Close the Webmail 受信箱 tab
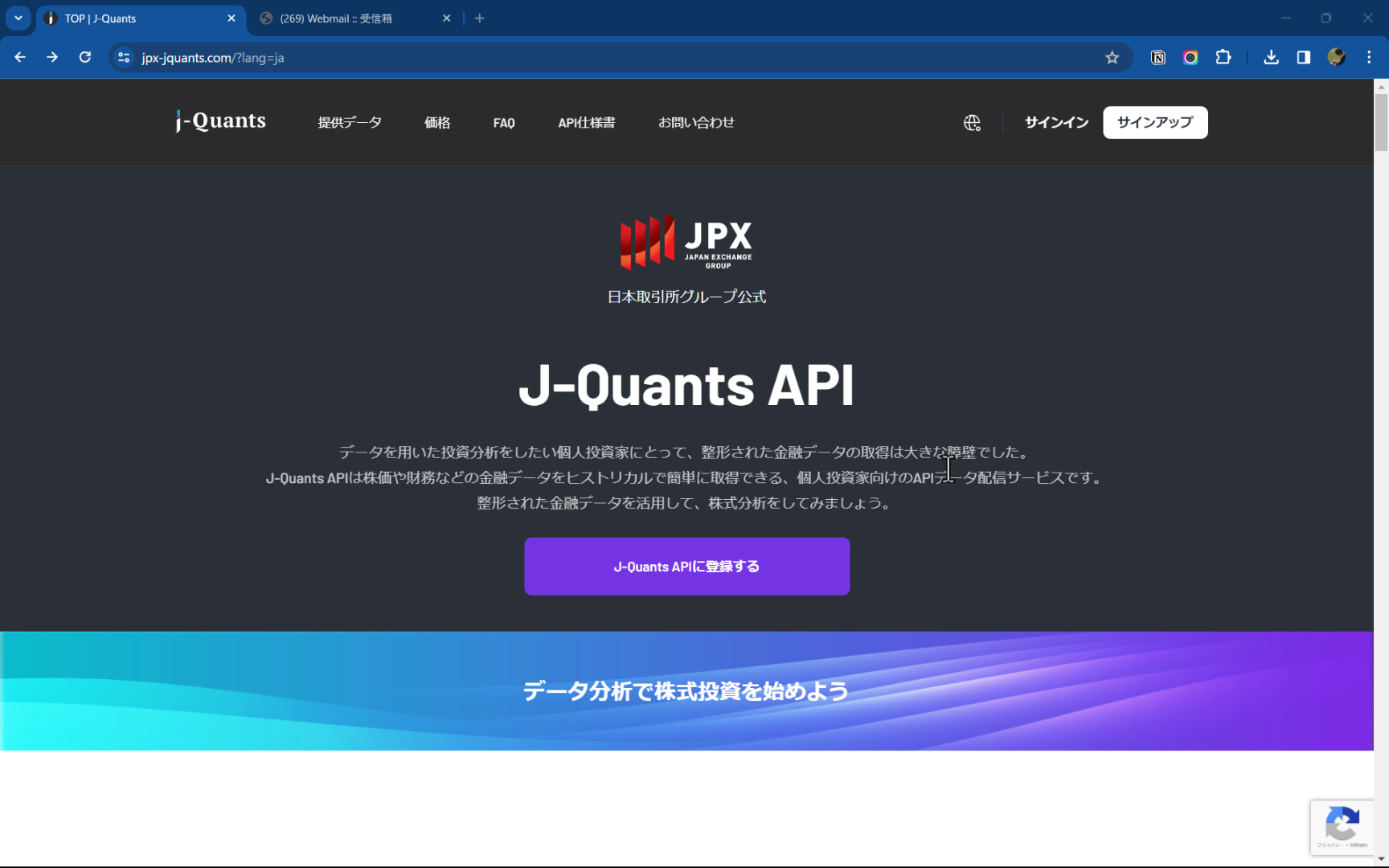1389x868 pixels. coord(447,18)
